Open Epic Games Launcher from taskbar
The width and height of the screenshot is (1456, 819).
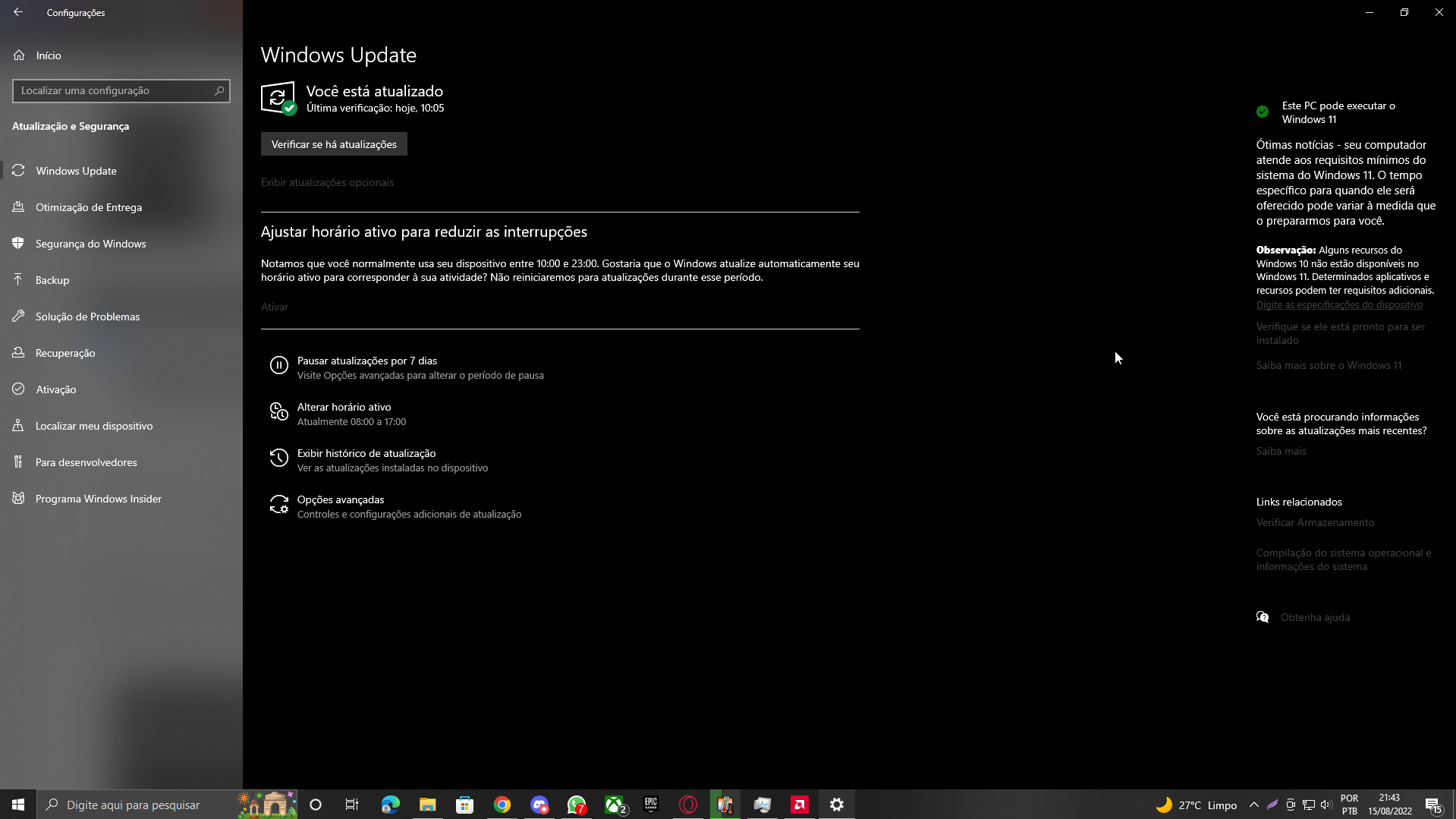(x=651, y=805)
